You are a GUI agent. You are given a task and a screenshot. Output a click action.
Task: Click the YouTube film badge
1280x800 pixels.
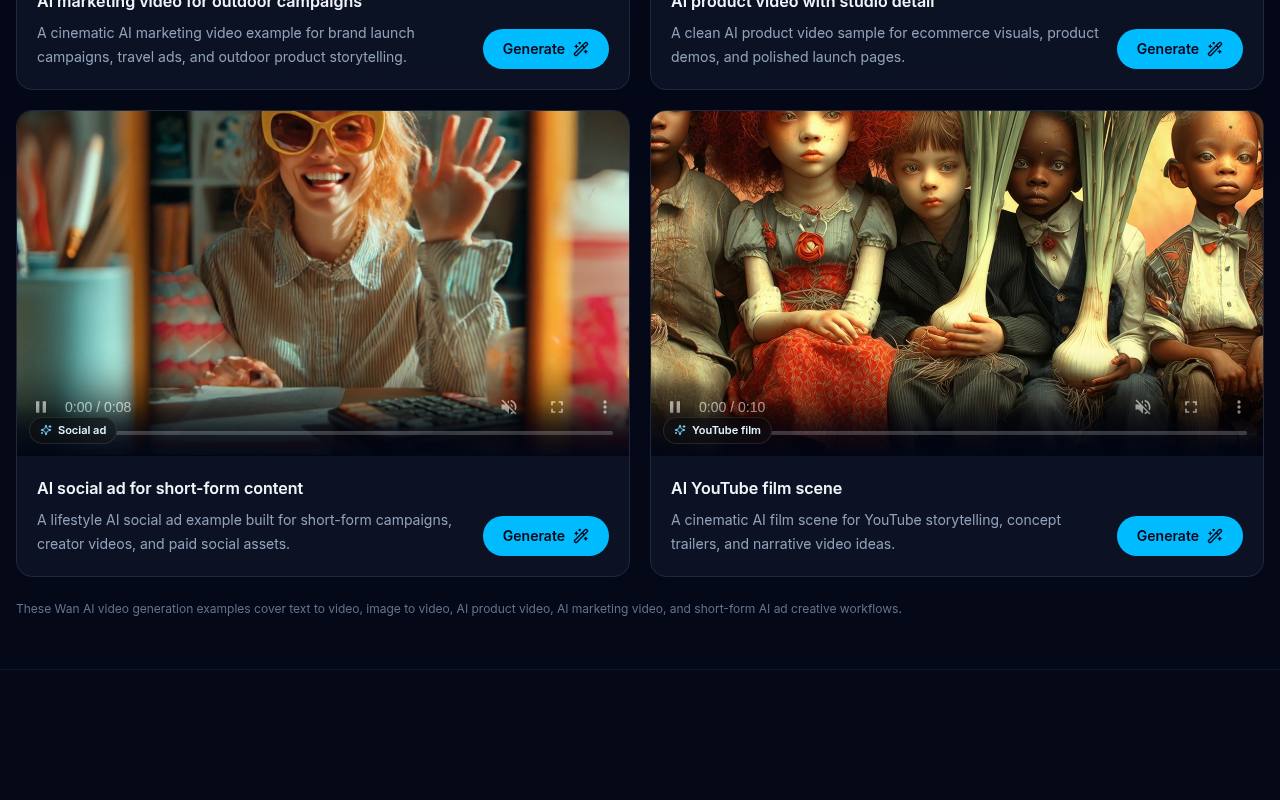pos(717,430)
